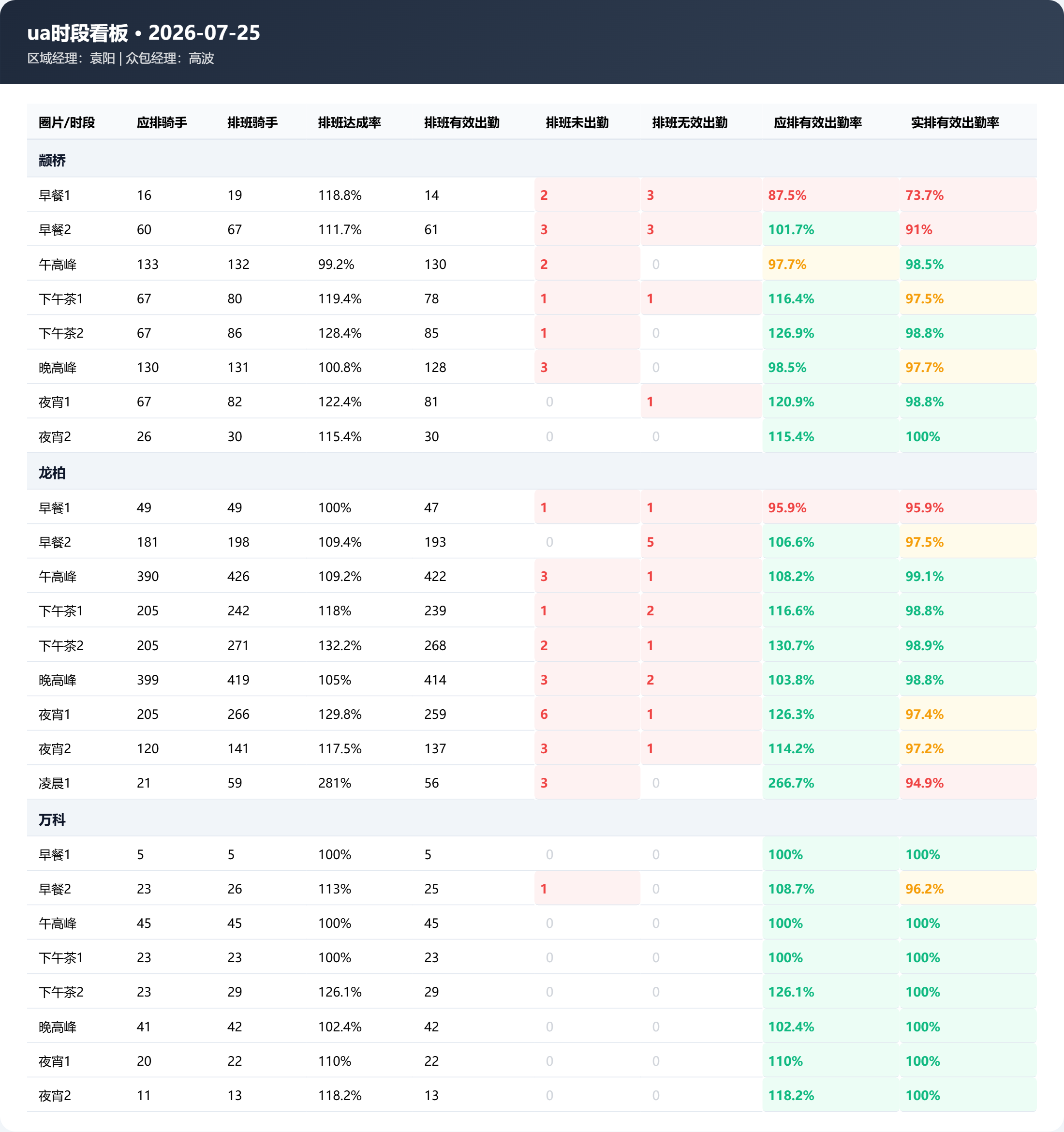Click the "排班无效出勤" column header
Screen dimensions: 1064x1132
point(690,122)
